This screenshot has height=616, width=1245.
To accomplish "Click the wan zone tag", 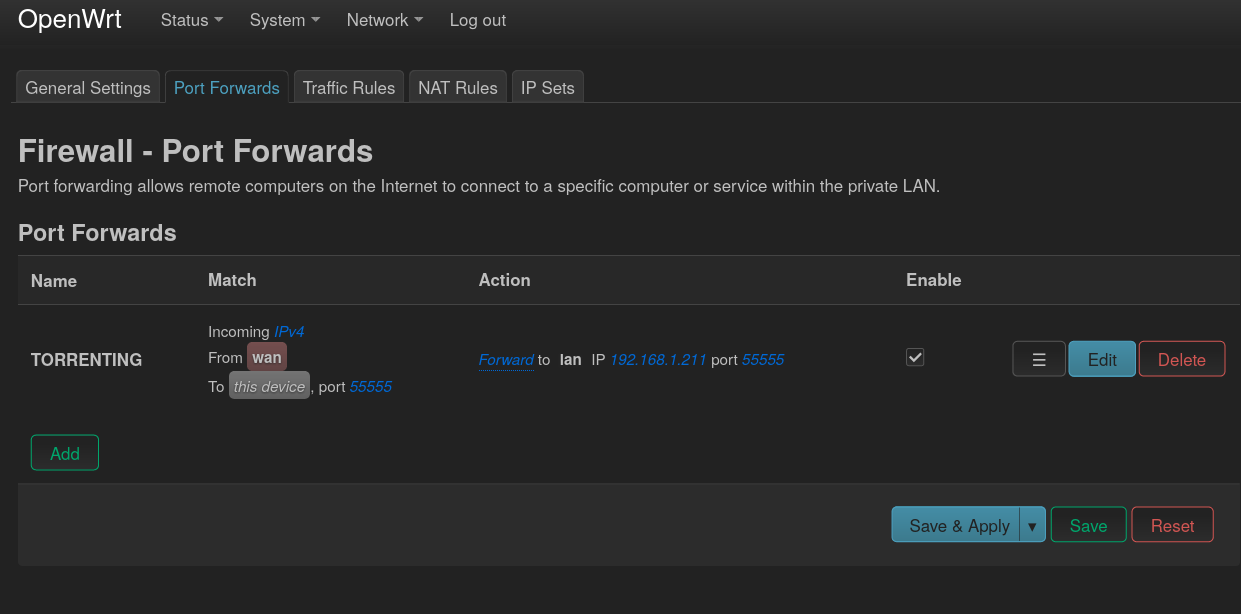I will coord(266,357).
